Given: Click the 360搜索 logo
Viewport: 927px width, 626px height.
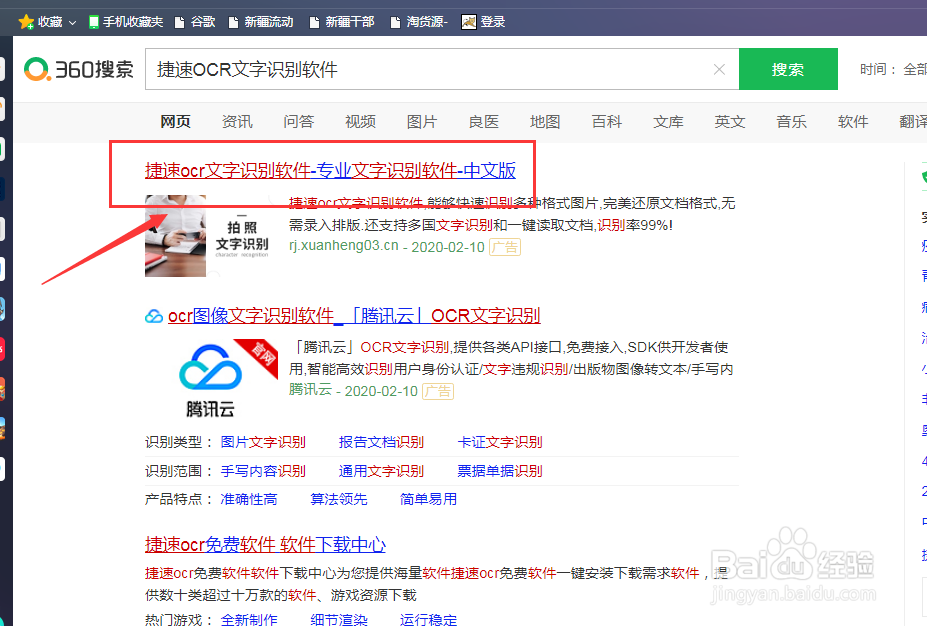Looking at the screenshot, I should (79, 69).
